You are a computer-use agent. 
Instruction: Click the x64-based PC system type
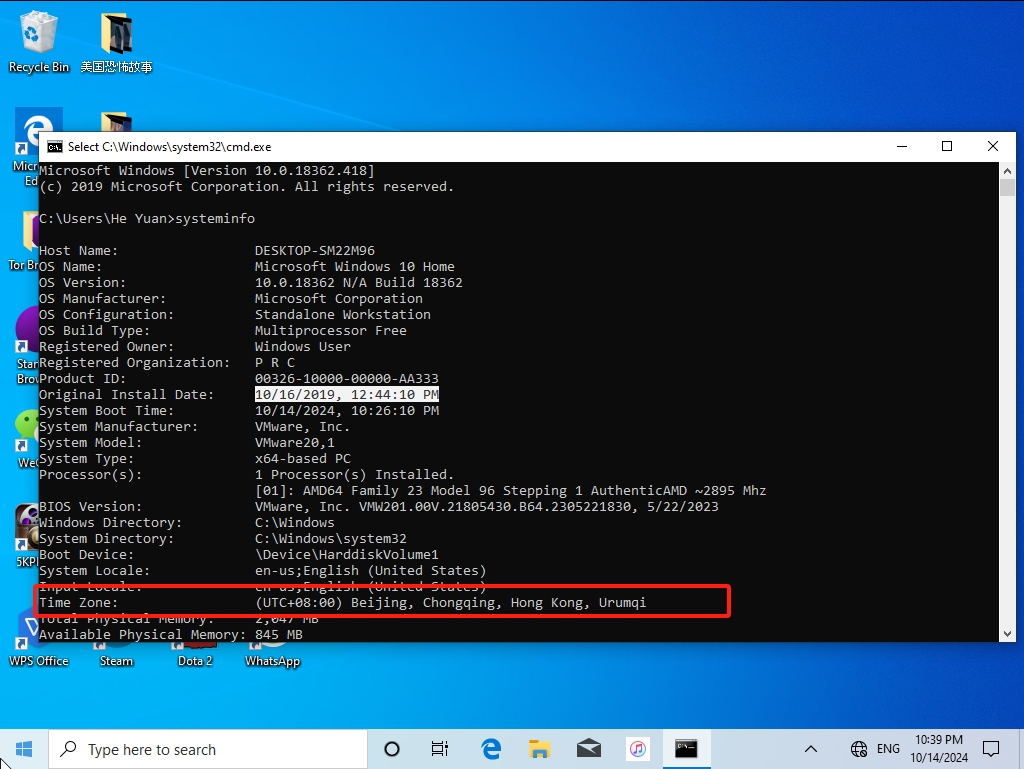pyautogui.click(x=302, y=459)
